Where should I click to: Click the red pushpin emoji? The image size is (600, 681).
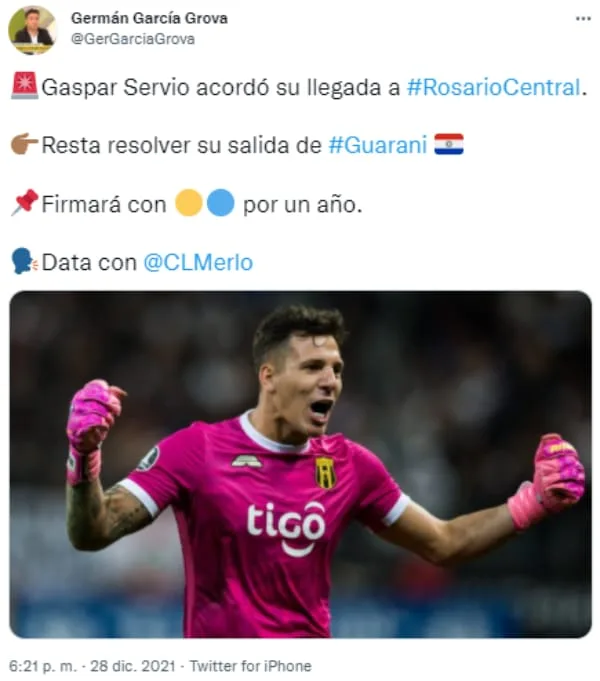point(24,202)
